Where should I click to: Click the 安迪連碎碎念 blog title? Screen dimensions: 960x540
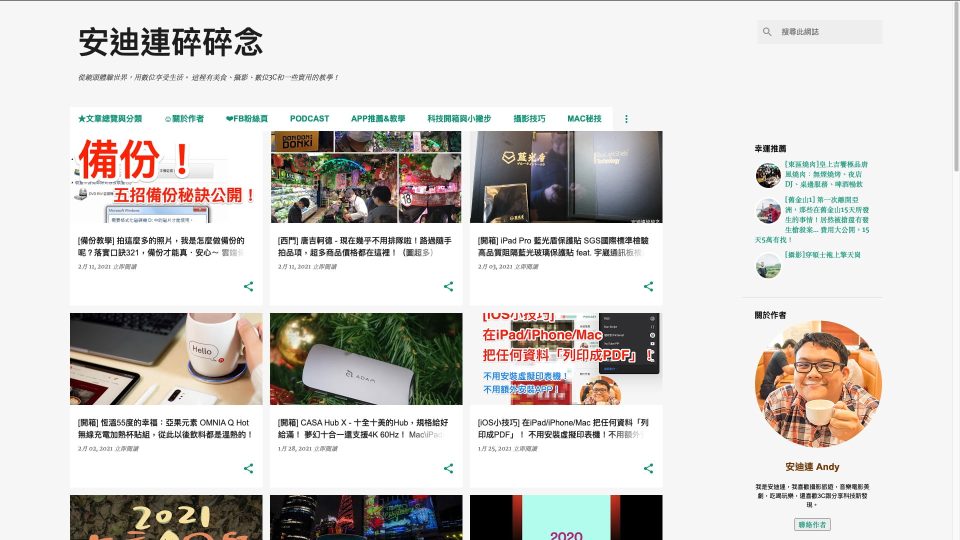(x=171, y=42)
